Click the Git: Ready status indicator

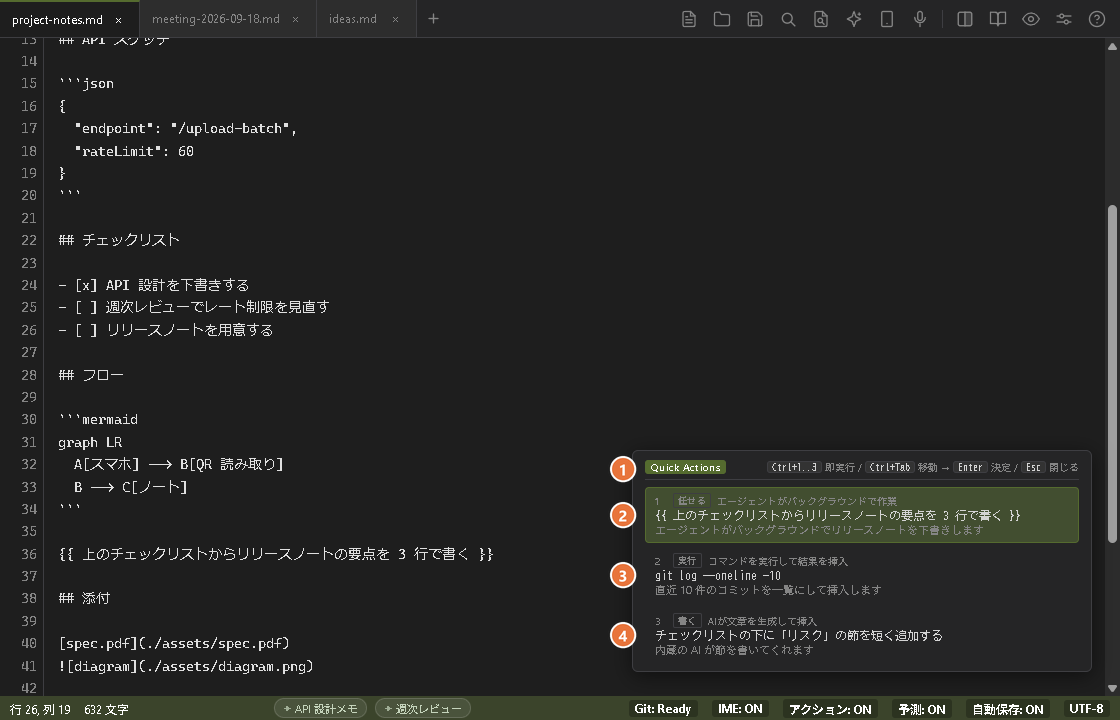click(663, 709)
